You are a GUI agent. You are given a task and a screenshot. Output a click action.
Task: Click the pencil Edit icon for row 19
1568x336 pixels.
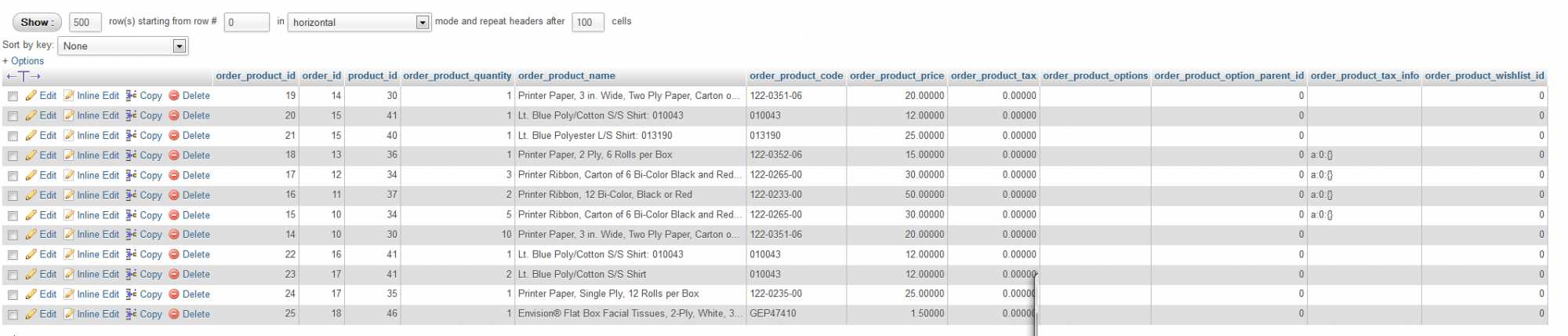tap(31, 96)
